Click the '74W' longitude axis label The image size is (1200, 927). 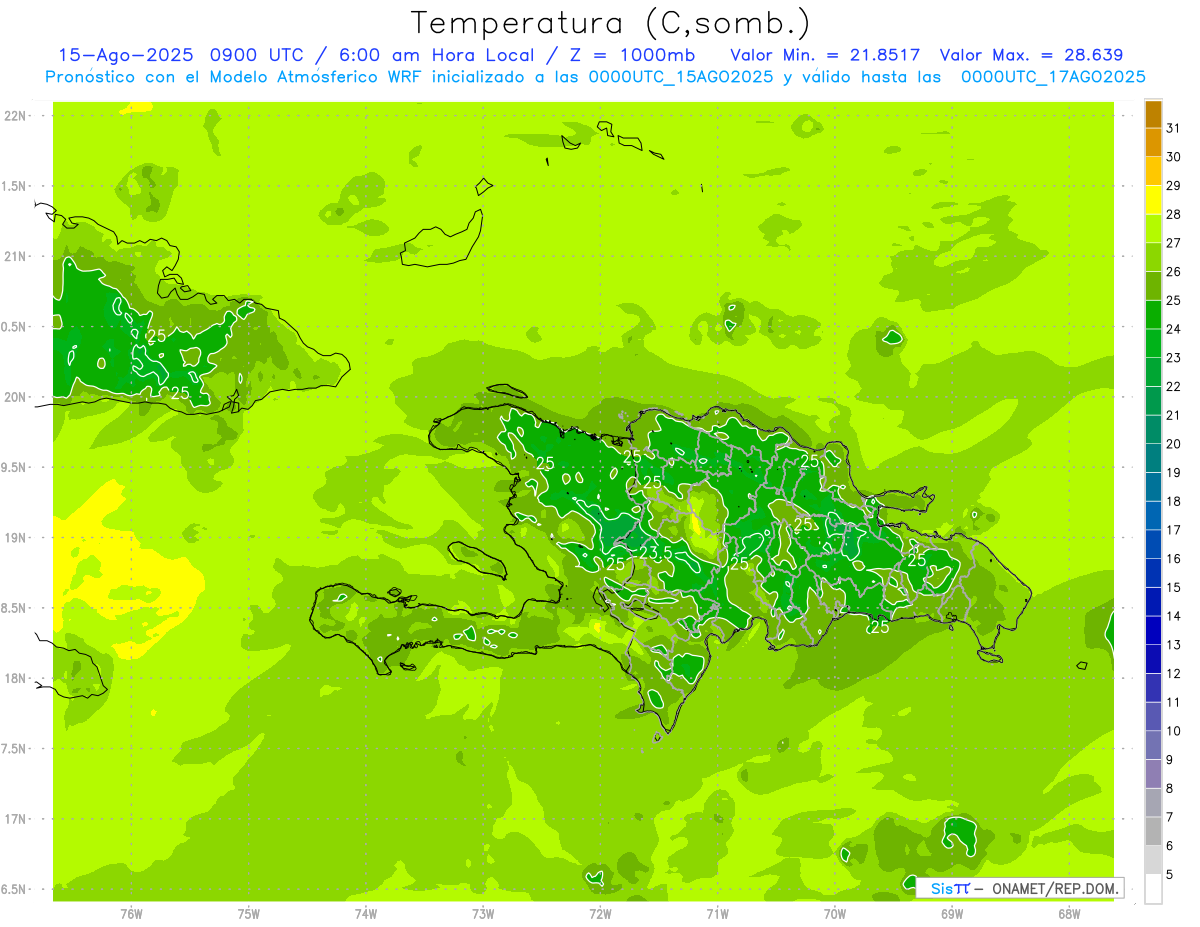(366, 913)
